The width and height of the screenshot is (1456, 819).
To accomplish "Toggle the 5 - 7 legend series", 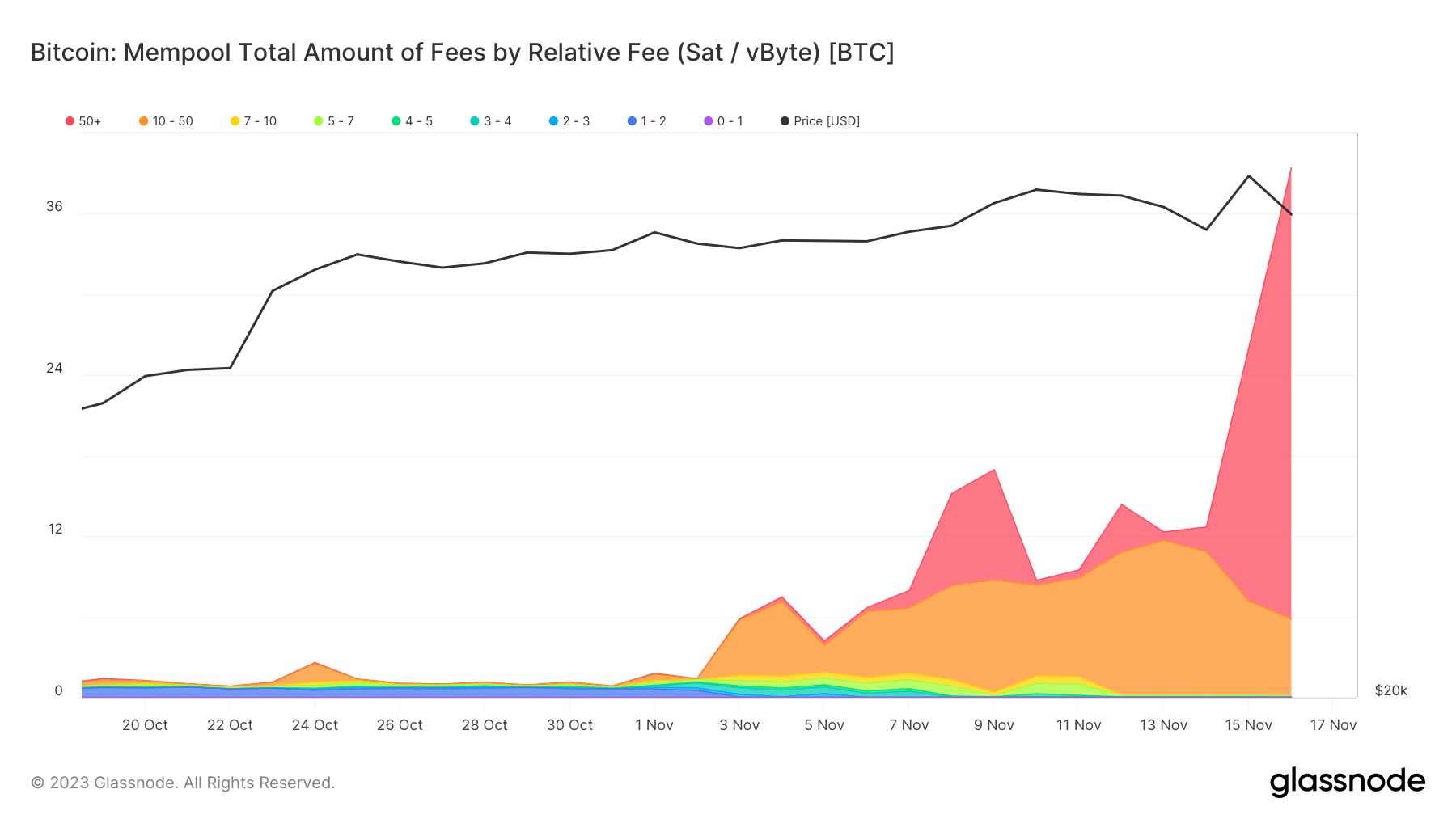I will pyautogui.click(x=334, y=121).
